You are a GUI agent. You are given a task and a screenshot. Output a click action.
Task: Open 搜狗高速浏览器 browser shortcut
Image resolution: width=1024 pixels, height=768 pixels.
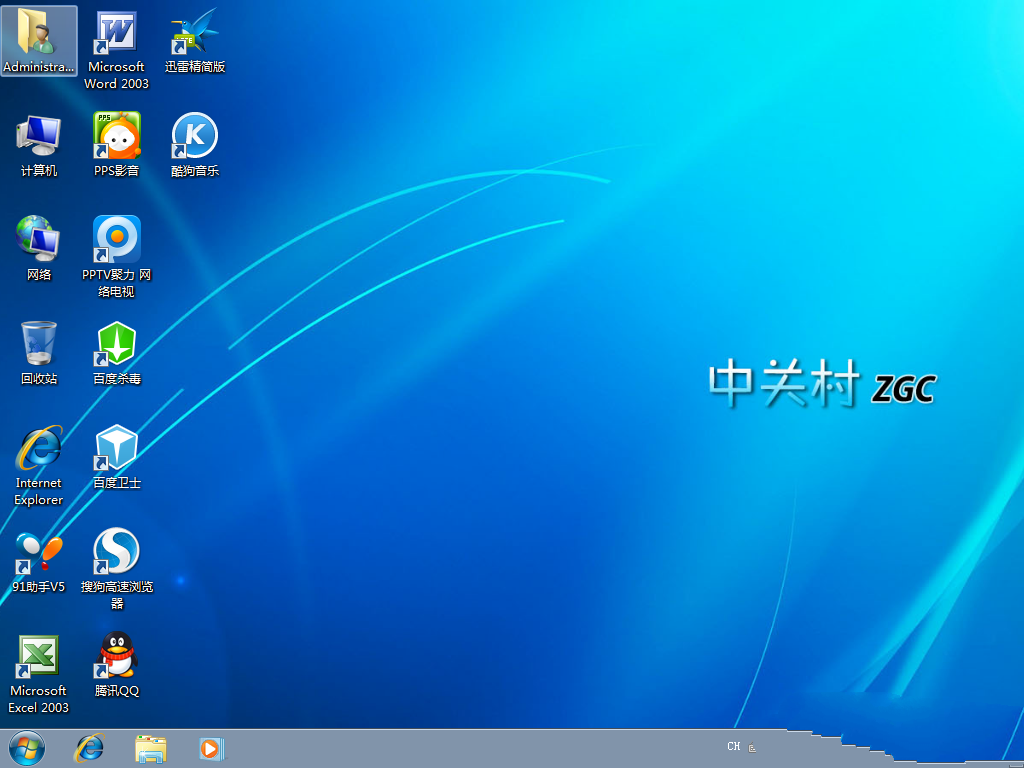click(x=116, y=569)
